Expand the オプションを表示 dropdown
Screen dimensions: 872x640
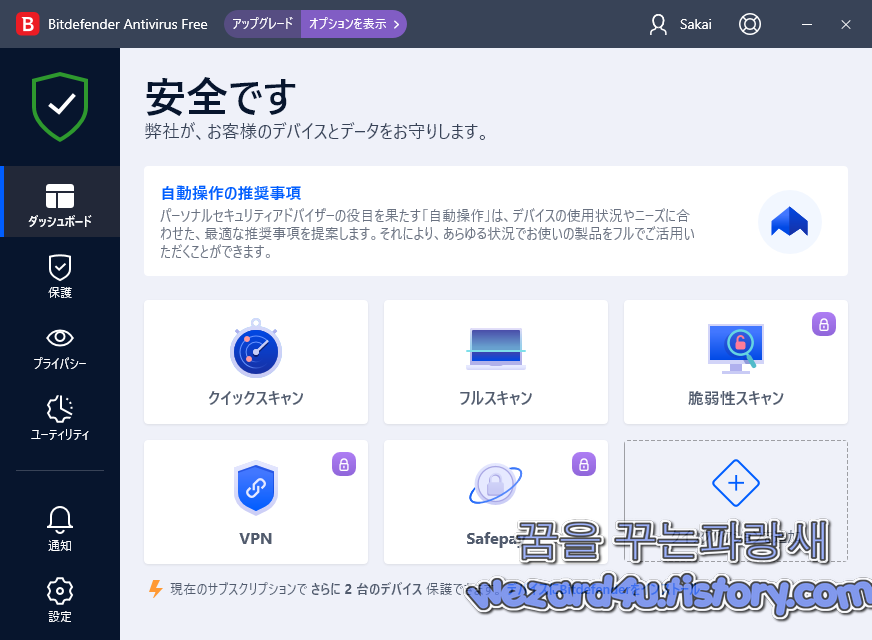[x=352, y=22]
